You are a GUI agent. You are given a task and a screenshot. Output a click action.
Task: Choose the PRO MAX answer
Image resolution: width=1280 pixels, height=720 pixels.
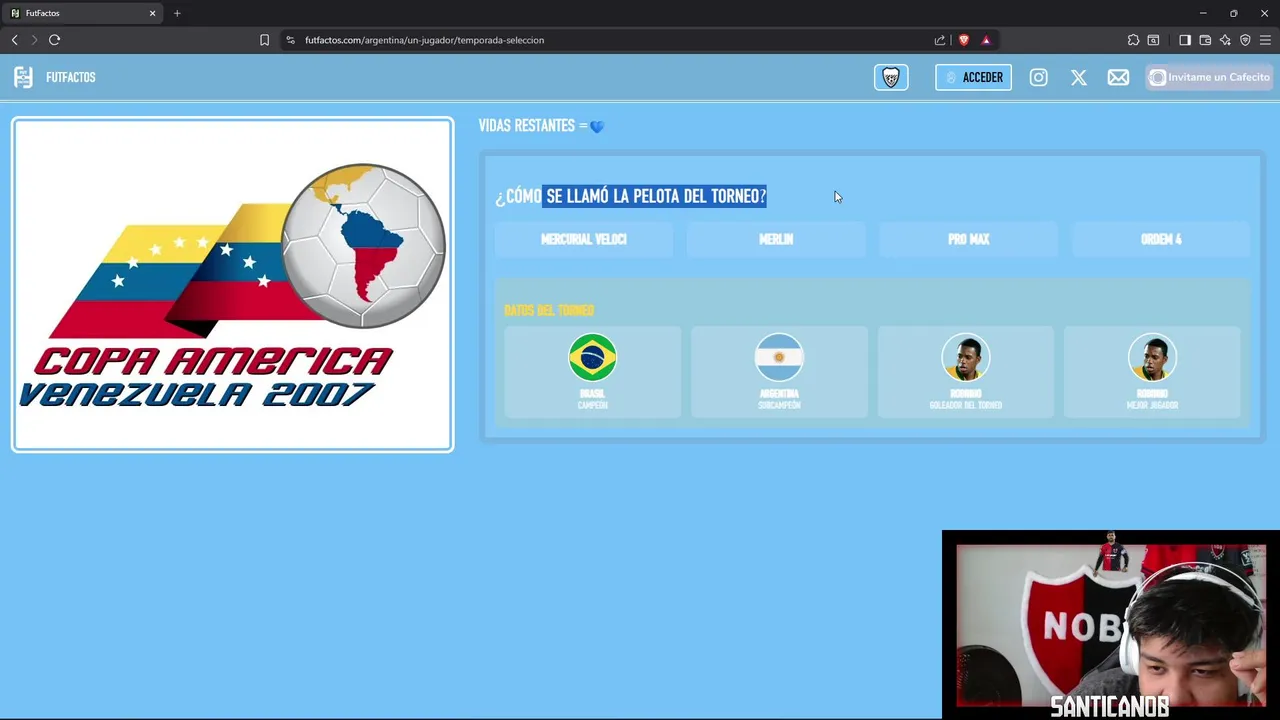pos(968,240)
